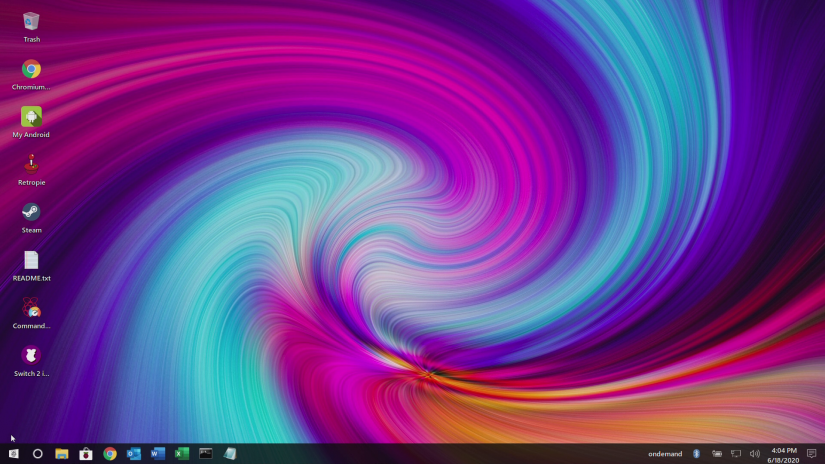Image resolution: width=825 pixels, height=464 pixels.
Task: Click the Retropie joystick desktop icon
Action: 31,164
